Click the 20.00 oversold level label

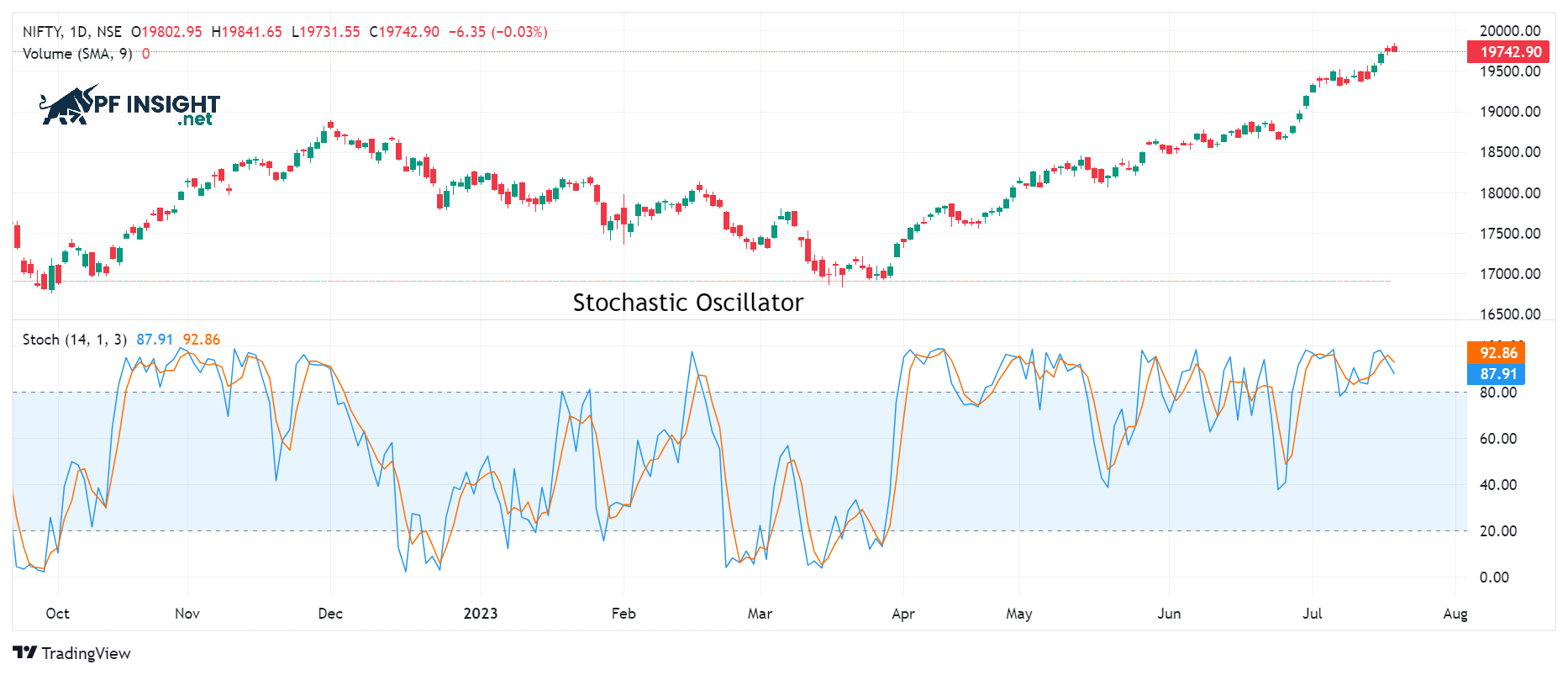(1497, 531)
